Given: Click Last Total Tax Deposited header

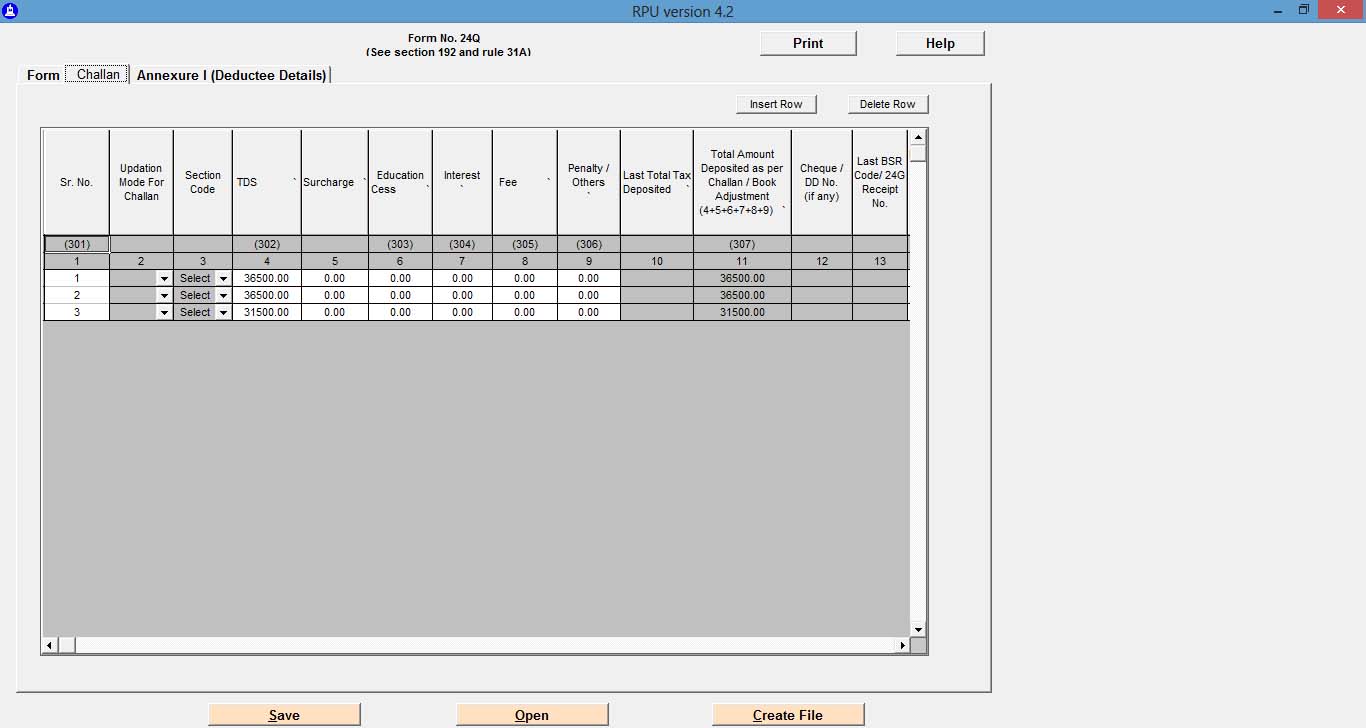Looking at the screenshot, I should coord(657,182).
